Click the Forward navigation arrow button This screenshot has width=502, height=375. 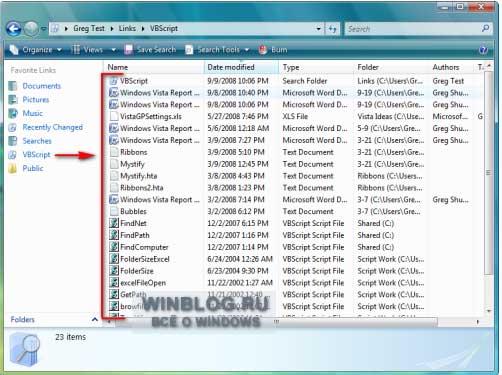click(x=31, y=29)
